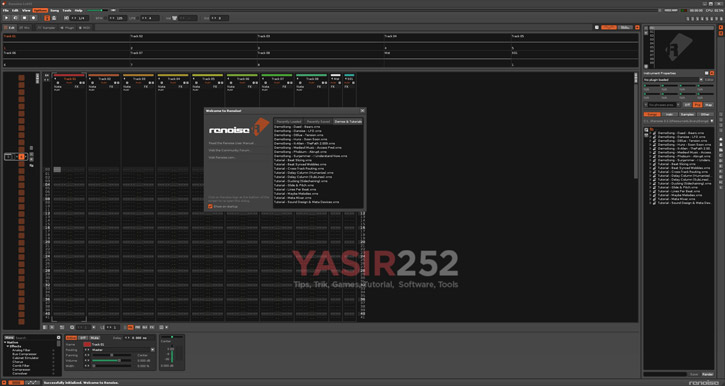Screen dimensions: 725x386
Task: Select Bus Compressor in device list
Action: (25, 354)
